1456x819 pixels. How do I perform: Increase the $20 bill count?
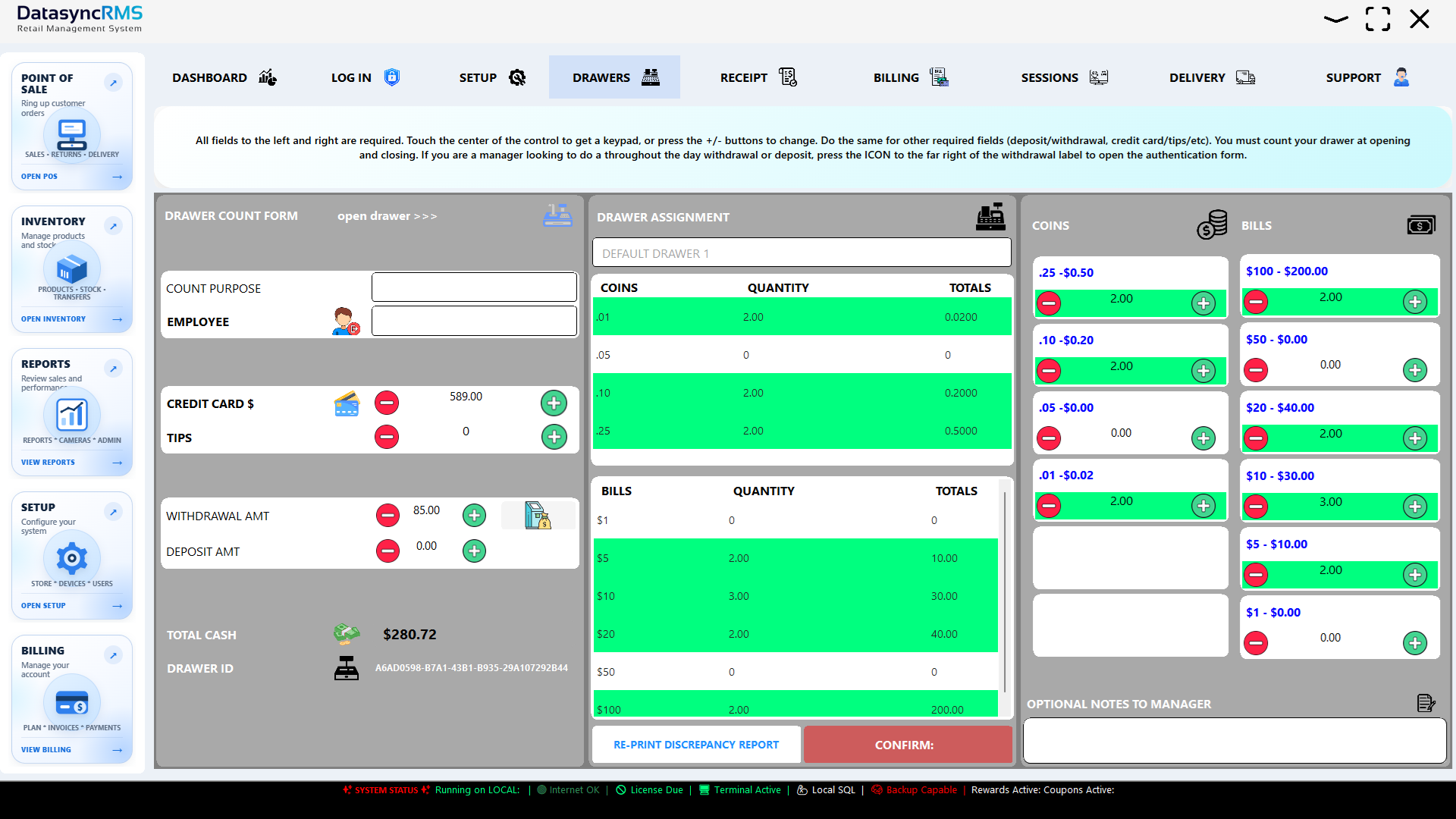click(x=1415, y=438)
